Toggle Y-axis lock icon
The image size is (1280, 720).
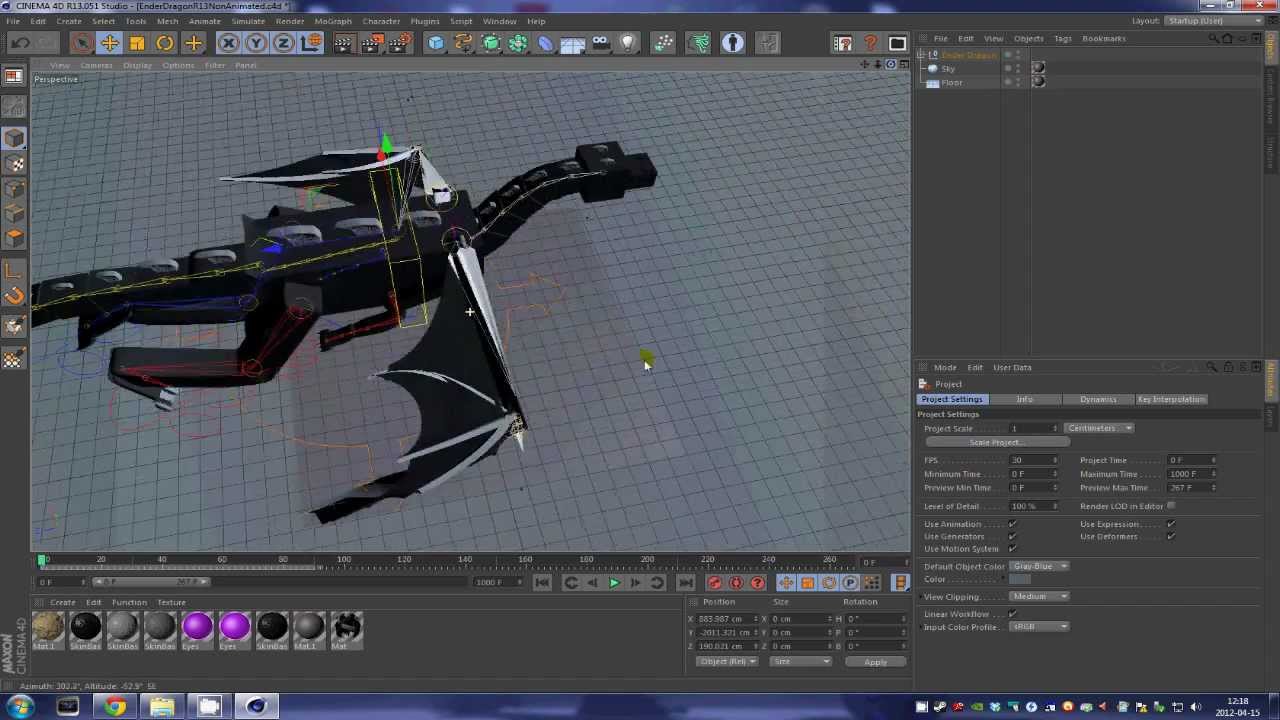pos(256,43)
